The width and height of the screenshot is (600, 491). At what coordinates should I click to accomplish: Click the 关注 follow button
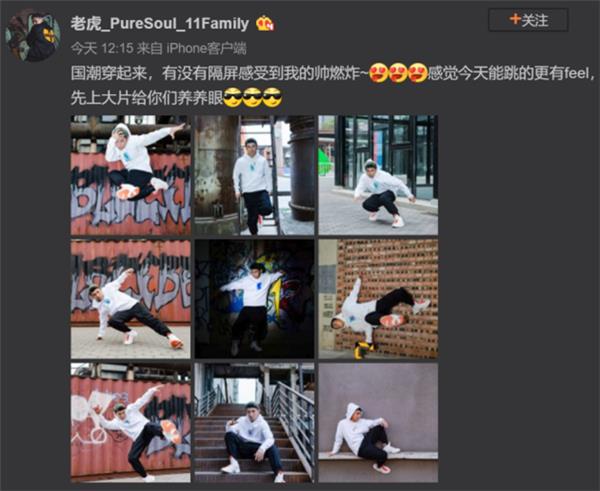point(528,20)
